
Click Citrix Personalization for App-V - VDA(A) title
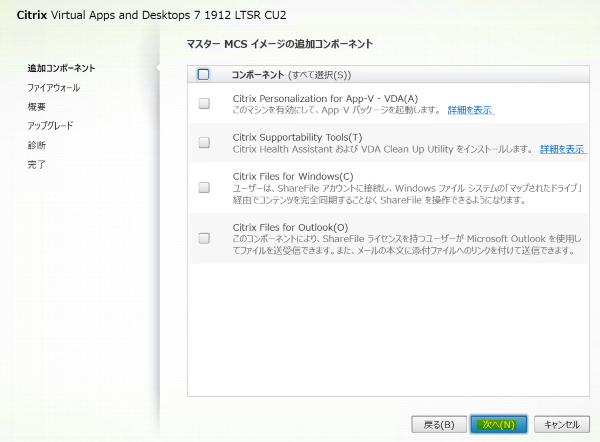tap(325, 99)
